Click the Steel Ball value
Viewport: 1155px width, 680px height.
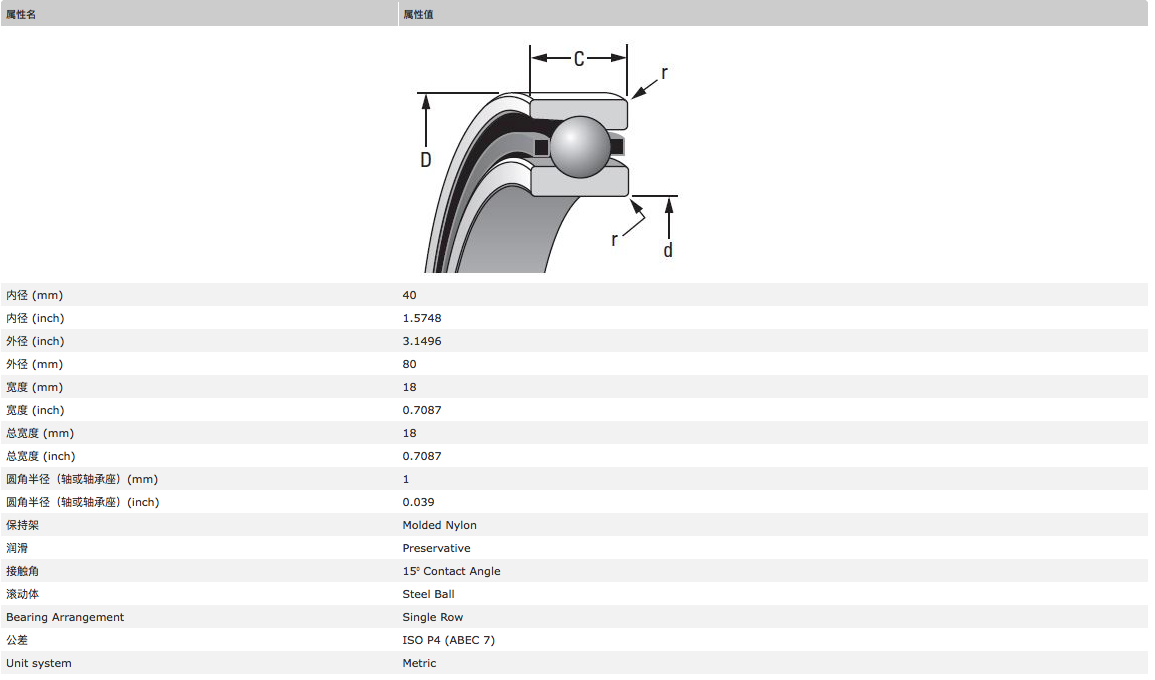(x=429, y=594)
